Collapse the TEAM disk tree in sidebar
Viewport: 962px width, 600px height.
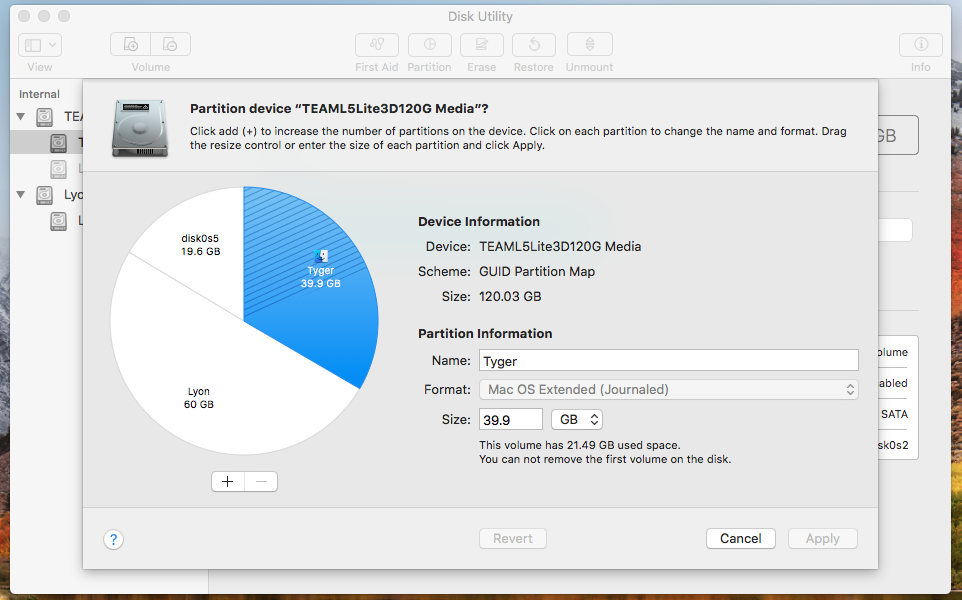[x=21, y=116]
